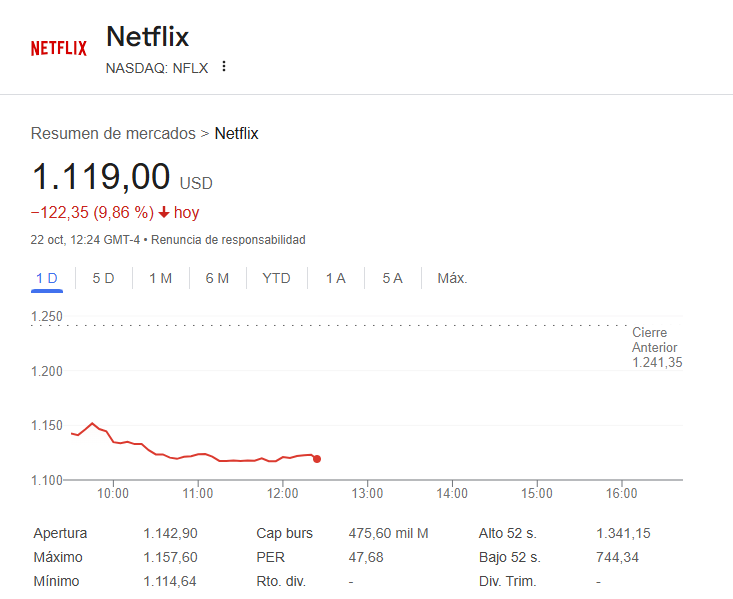
Task: Switch to the 5 D chart range
Action: [103, 278]
